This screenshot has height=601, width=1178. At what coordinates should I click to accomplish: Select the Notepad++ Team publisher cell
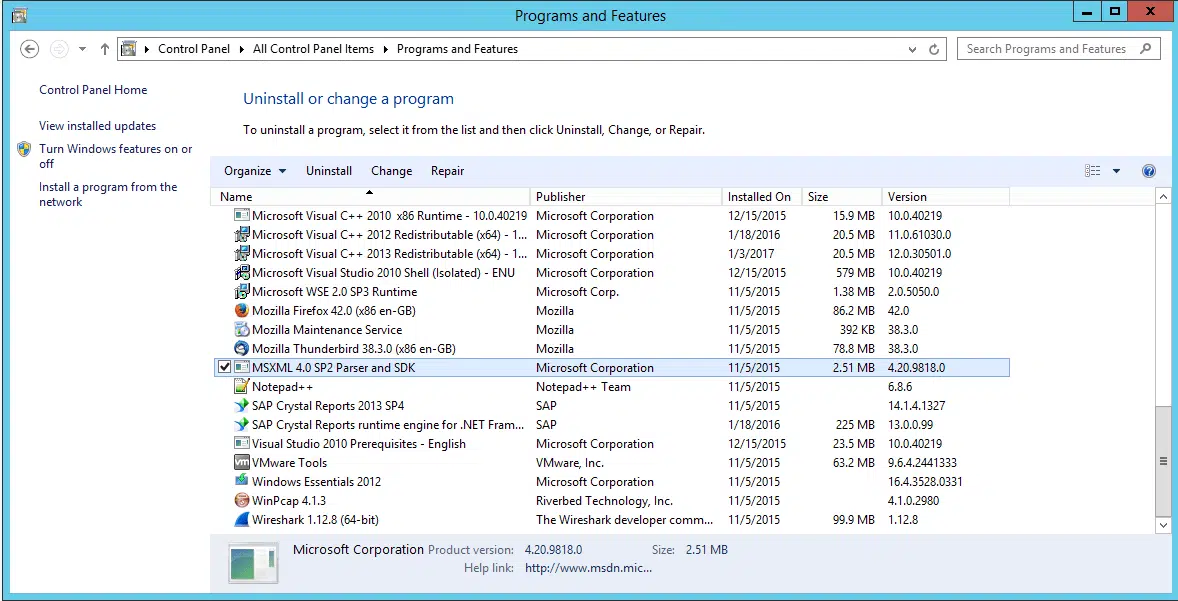(x=583, y=387)
